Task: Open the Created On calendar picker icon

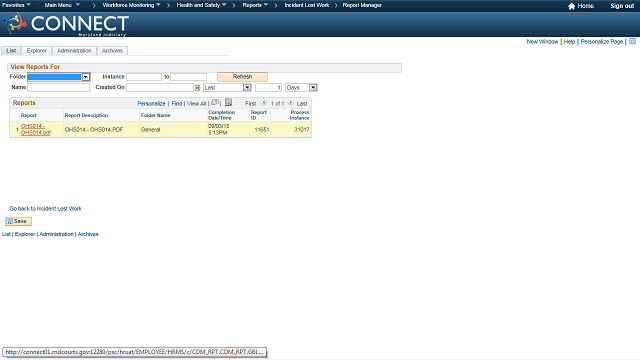Action: [198, 88]
